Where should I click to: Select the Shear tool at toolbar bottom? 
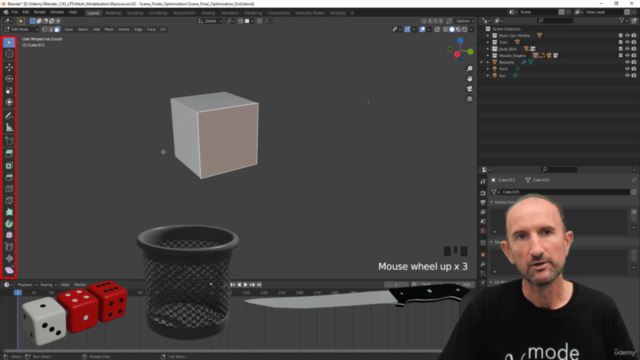coord(9,270)
